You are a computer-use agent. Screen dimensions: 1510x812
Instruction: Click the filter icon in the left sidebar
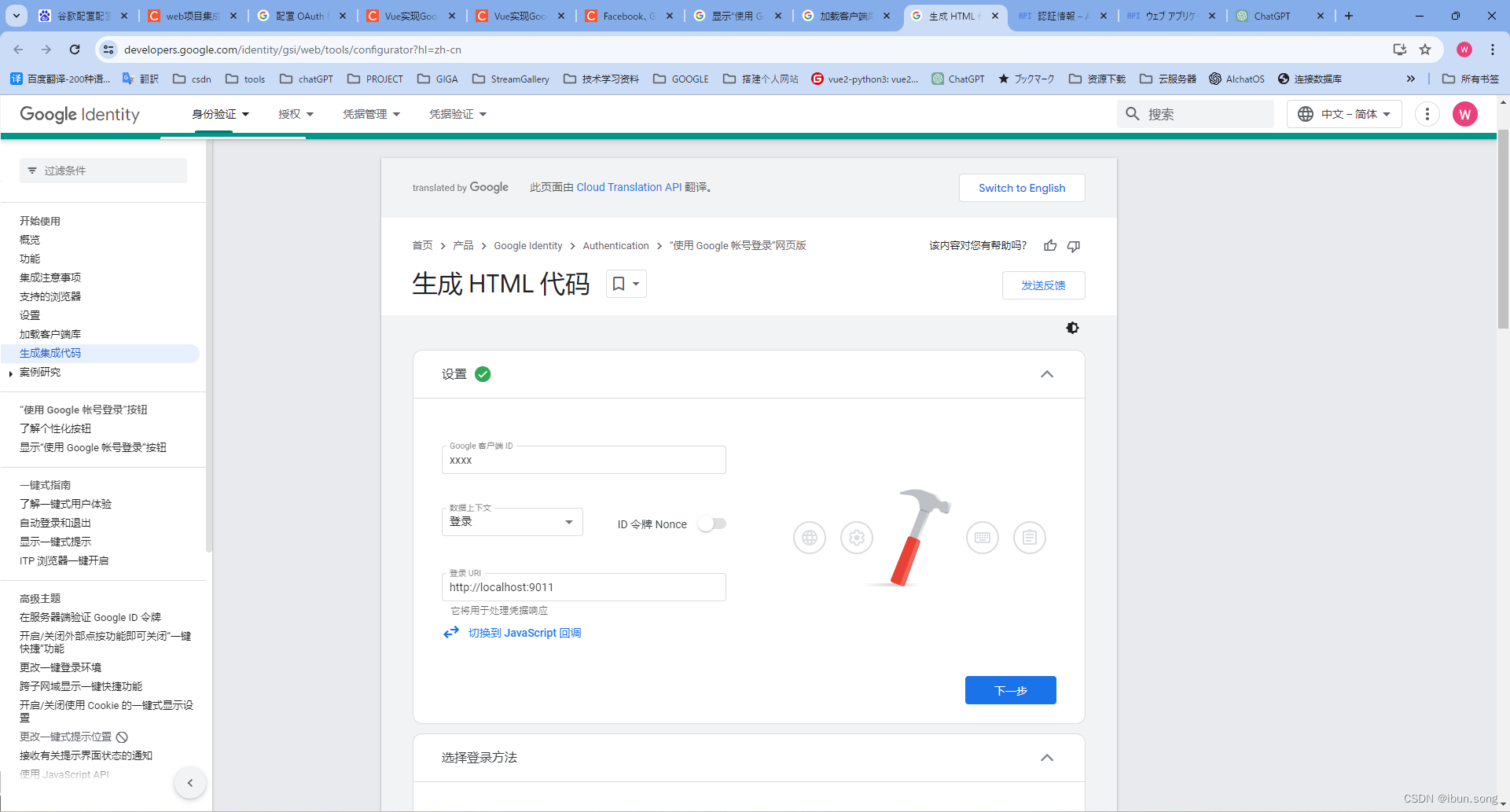pyautogui.click(x=32, y=170)
